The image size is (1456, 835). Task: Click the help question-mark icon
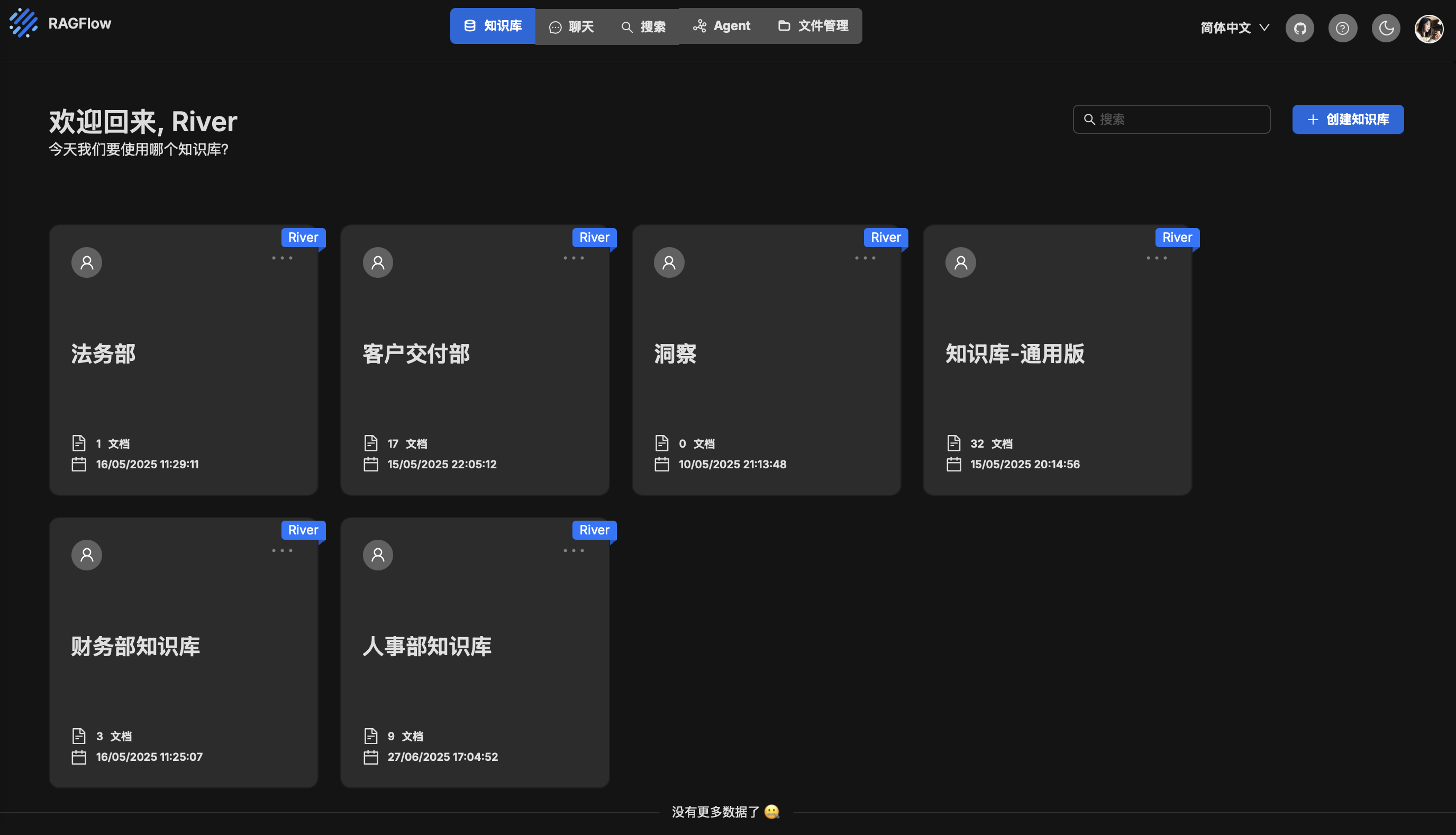pyautogui.click(x=1342, y=28)
